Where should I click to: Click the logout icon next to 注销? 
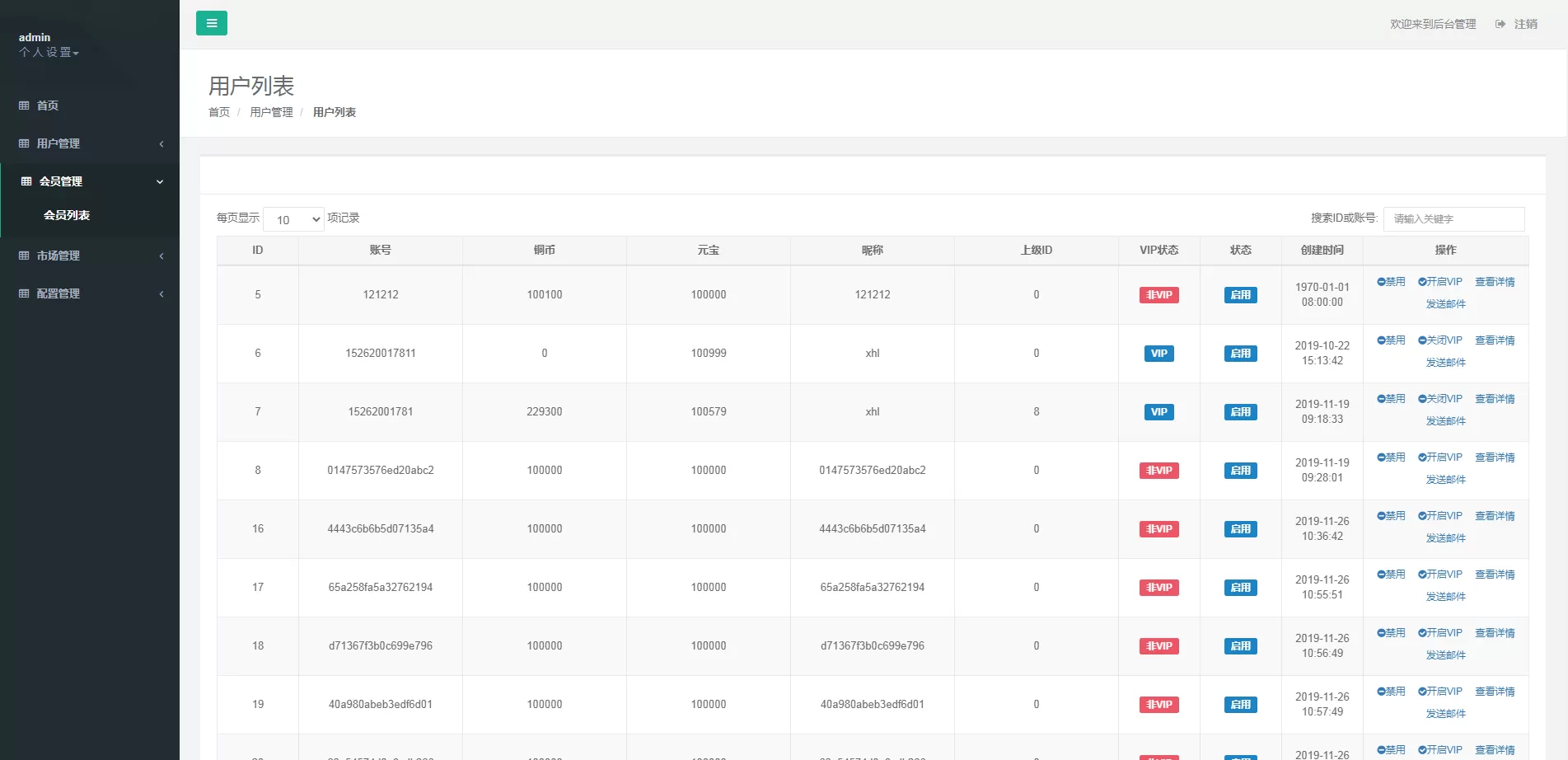tap(1500, 24)
